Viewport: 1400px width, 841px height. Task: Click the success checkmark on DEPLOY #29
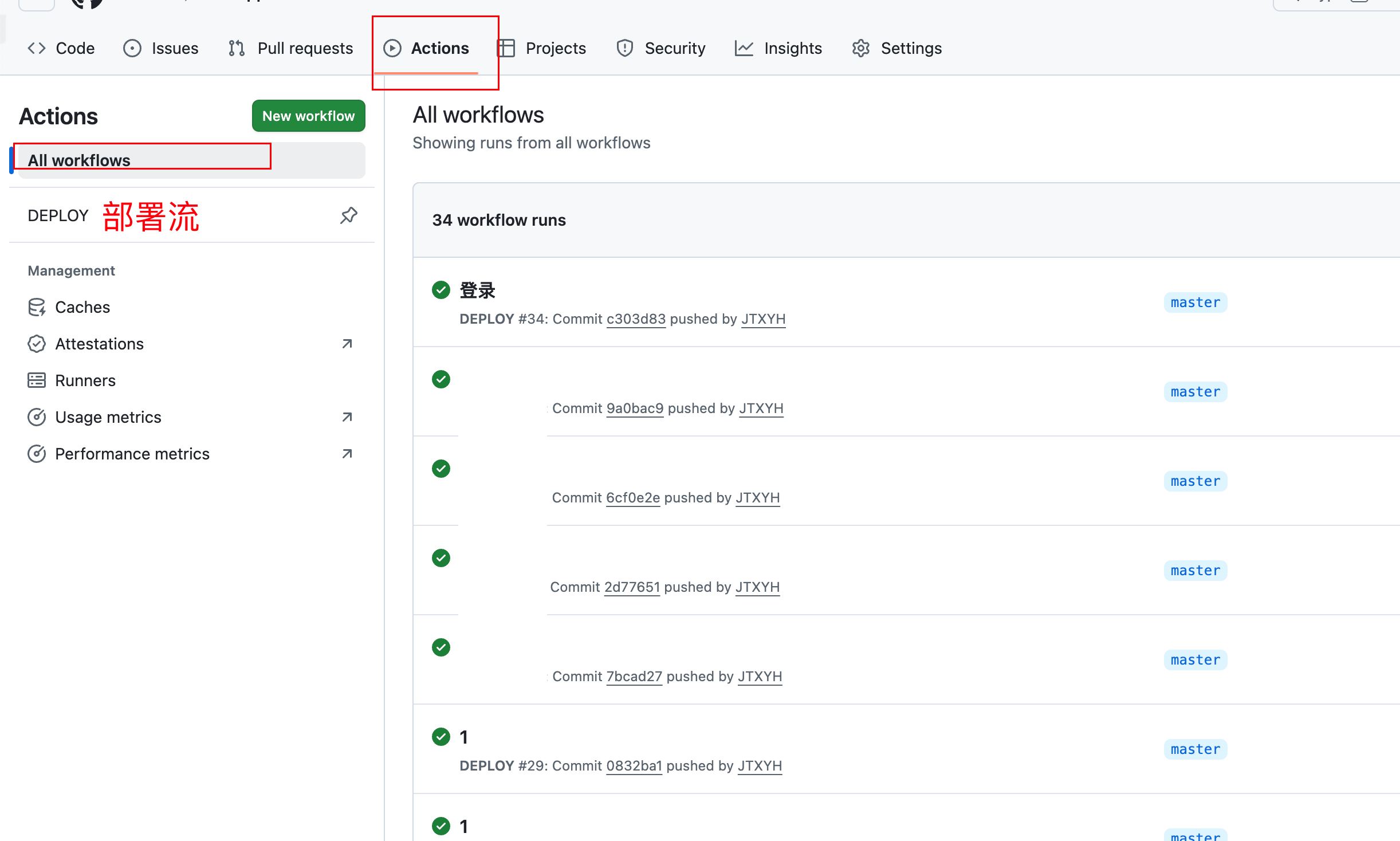point(441,737)
